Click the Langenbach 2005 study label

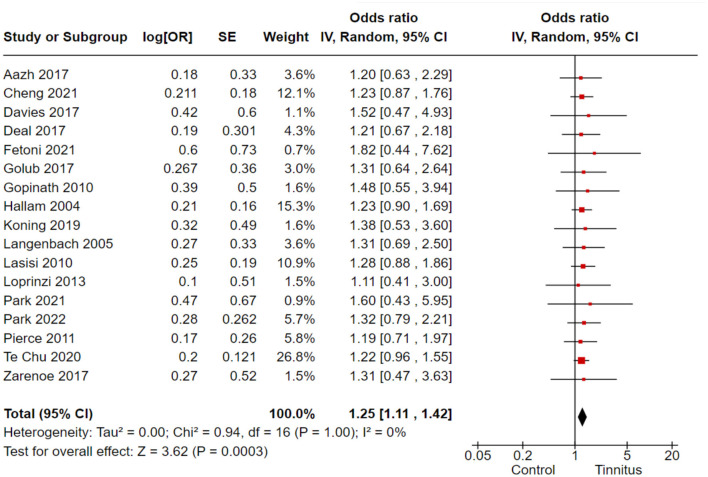coord(58,244)
